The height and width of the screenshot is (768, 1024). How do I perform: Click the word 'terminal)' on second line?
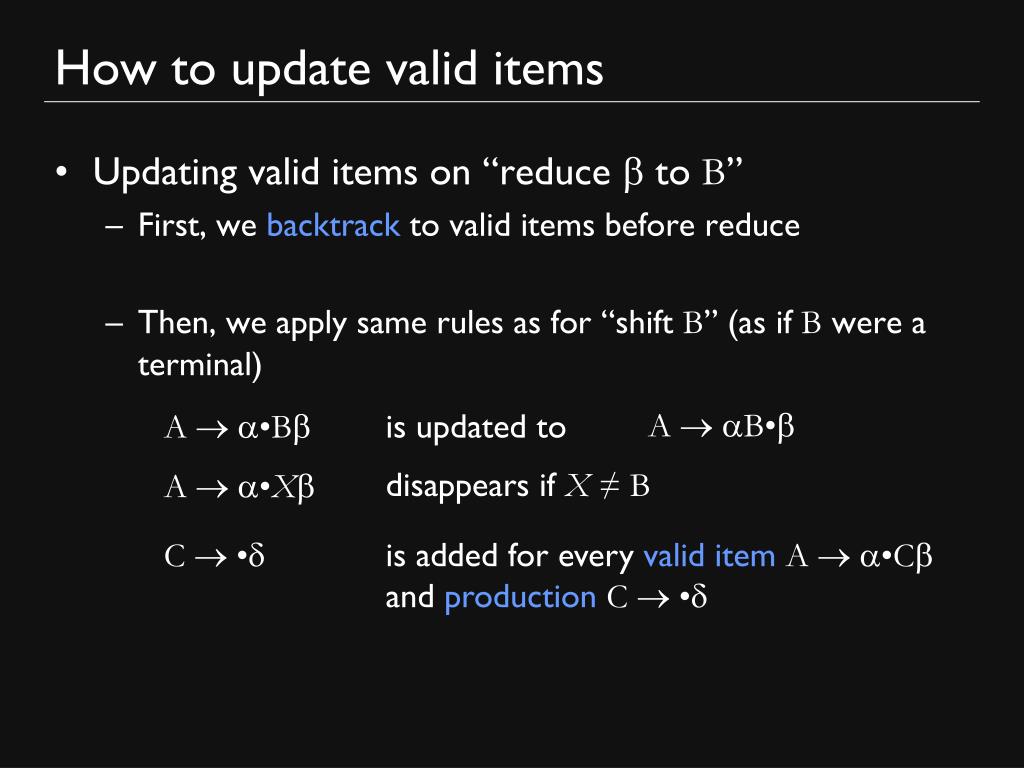tap(200, 364)
